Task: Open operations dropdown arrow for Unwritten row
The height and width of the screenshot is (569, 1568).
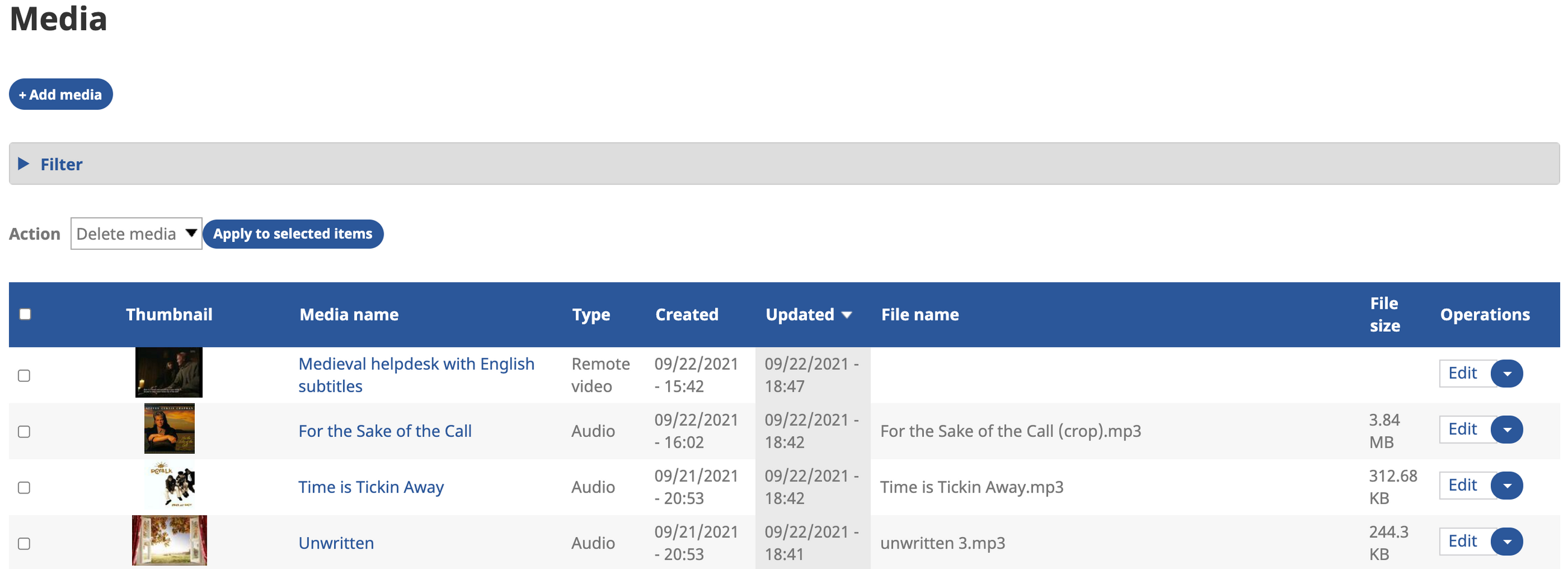Action: pyautogui.click(x=1506, y=542)
